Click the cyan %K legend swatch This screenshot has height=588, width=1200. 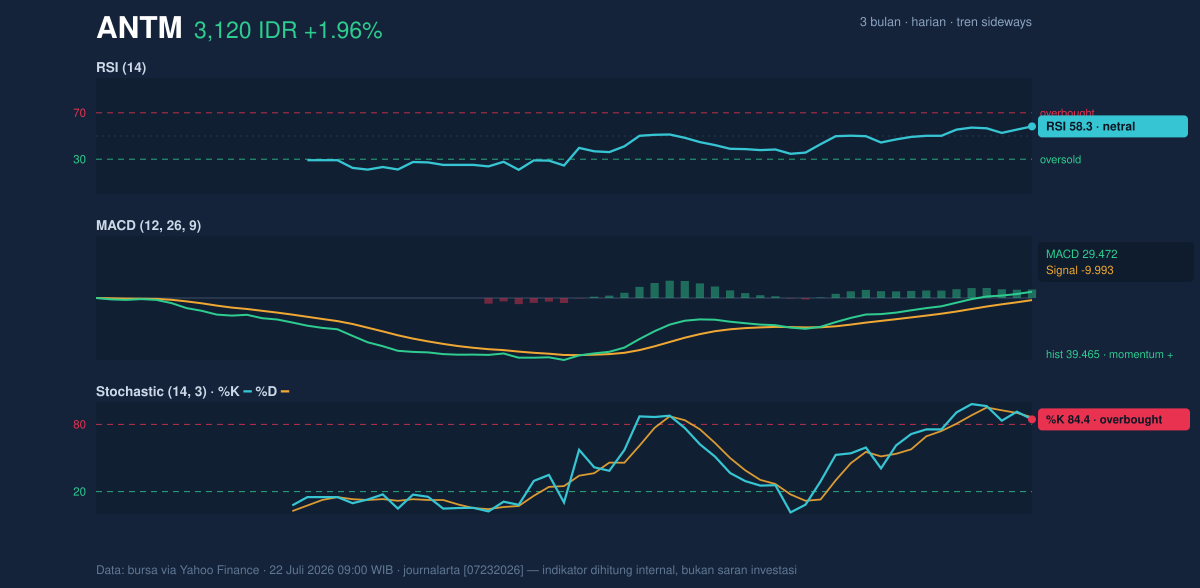tap(247, 391)
